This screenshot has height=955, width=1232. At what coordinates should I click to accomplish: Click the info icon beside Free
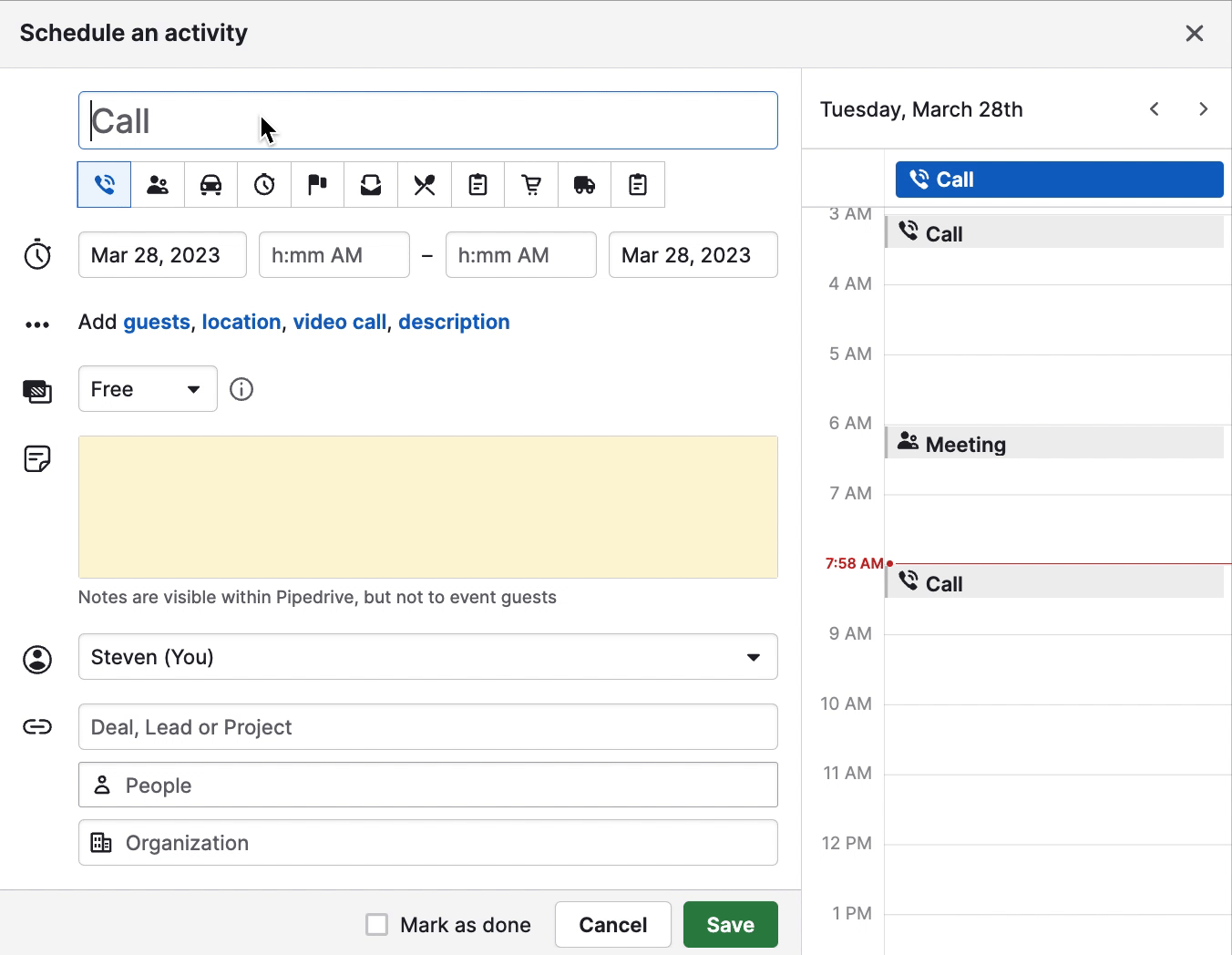(241, 389)
